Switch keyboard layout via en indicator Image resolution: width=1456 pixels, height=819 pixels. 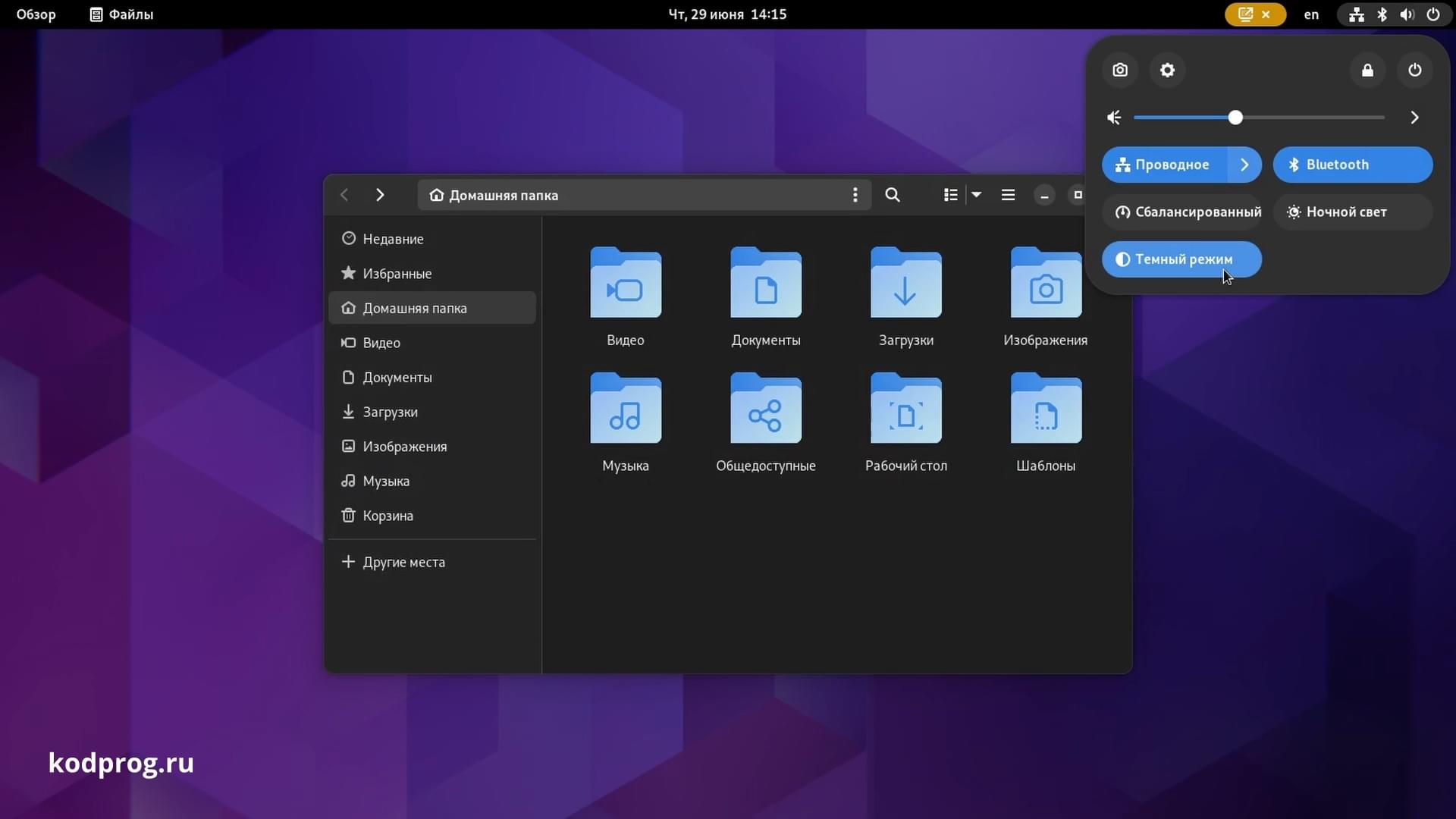point(1311,14)
